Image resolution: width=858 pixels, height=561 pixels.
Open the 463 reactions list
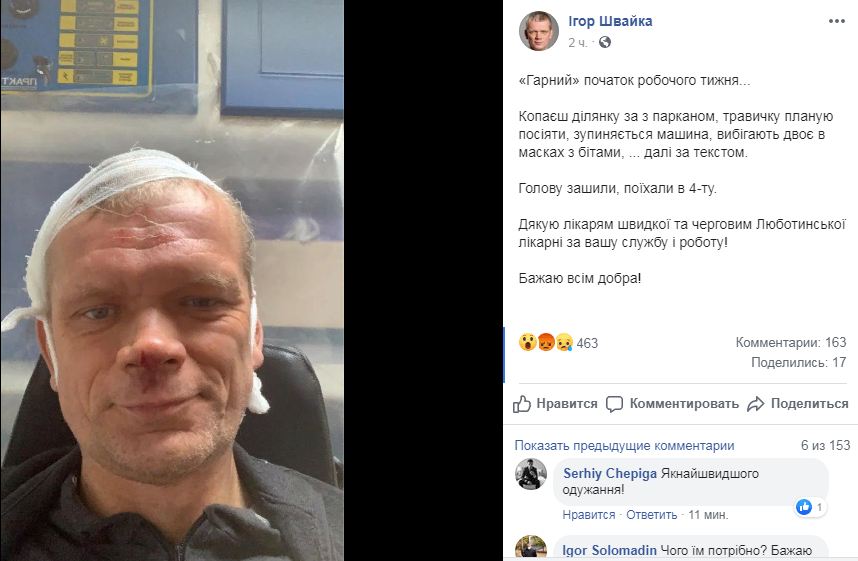[587, 343]
